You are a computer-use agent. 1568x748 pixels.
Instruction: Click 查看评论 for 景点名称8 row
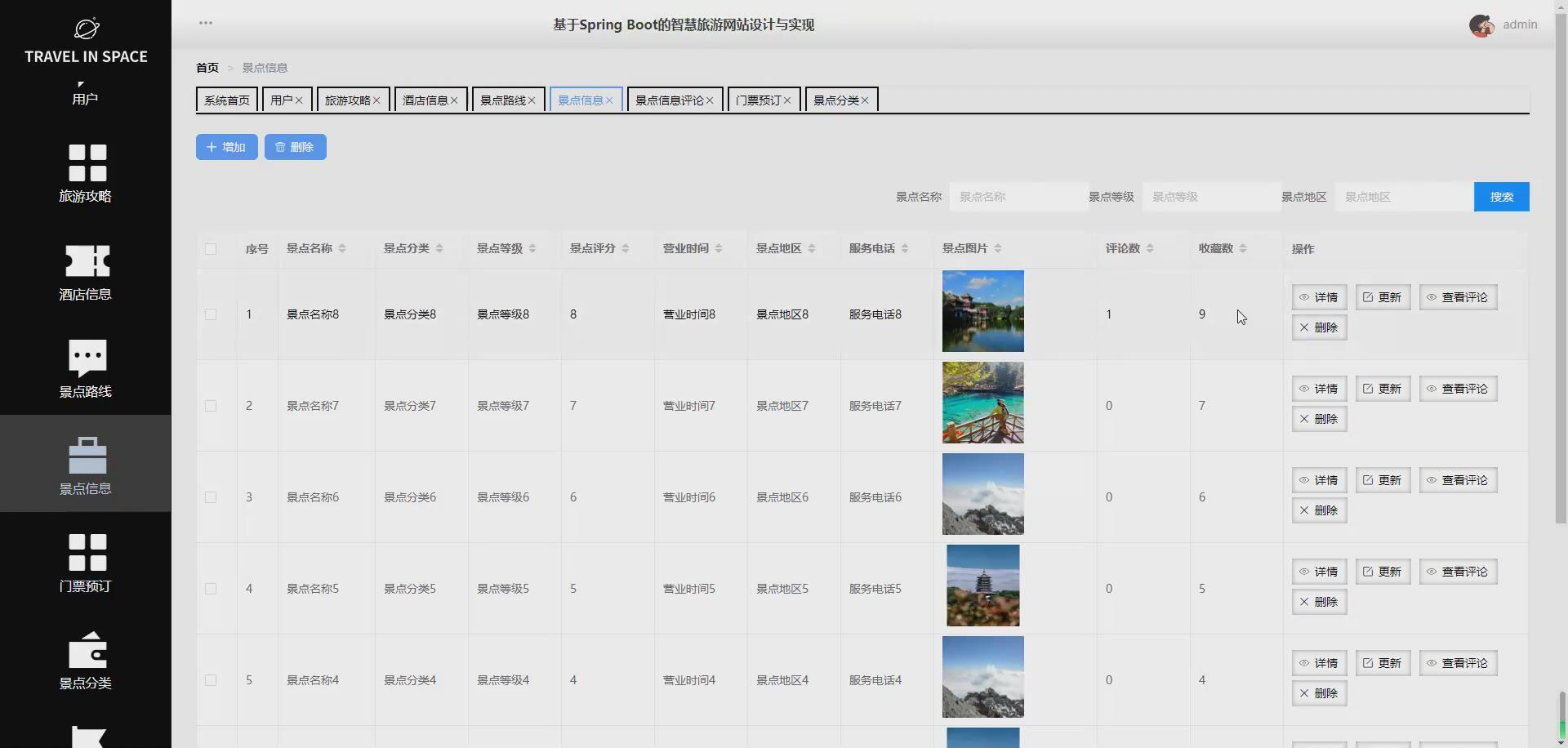coord(1459,297)
